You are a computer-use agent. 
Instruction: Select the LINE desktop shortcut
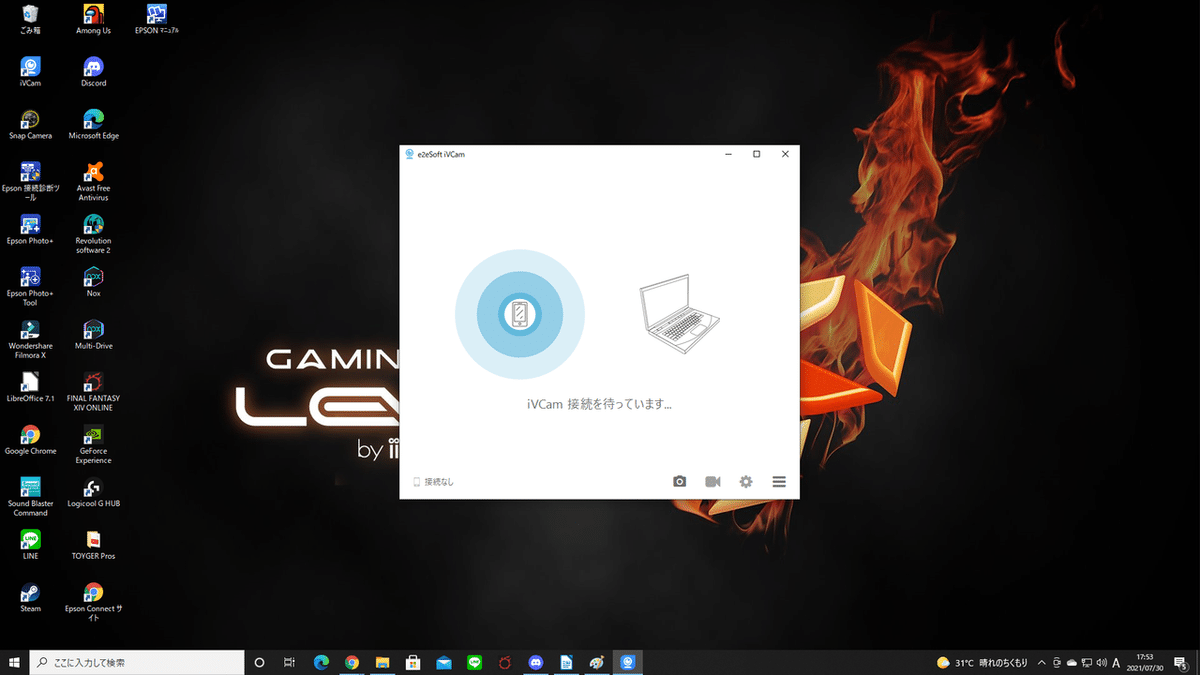pyautogui.click(x=31, y=544)
